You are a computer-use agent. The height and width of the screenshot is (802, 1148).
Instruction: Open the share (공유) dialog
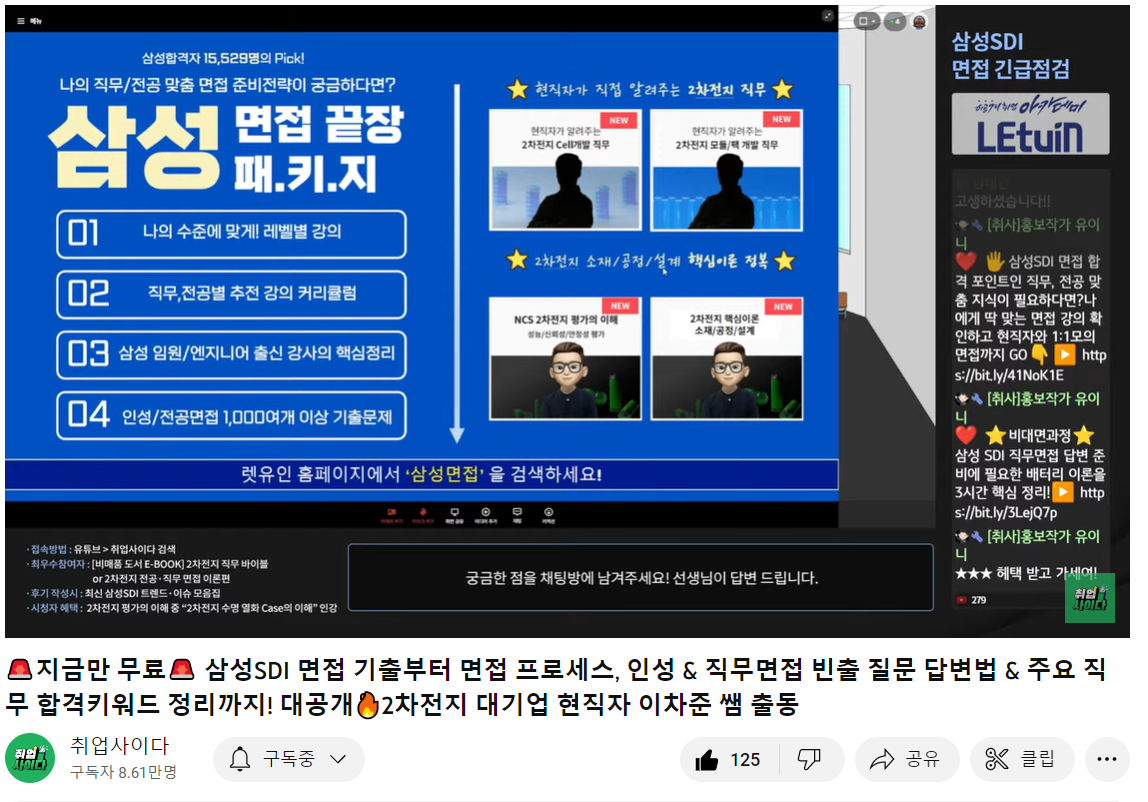pos(904,760)
